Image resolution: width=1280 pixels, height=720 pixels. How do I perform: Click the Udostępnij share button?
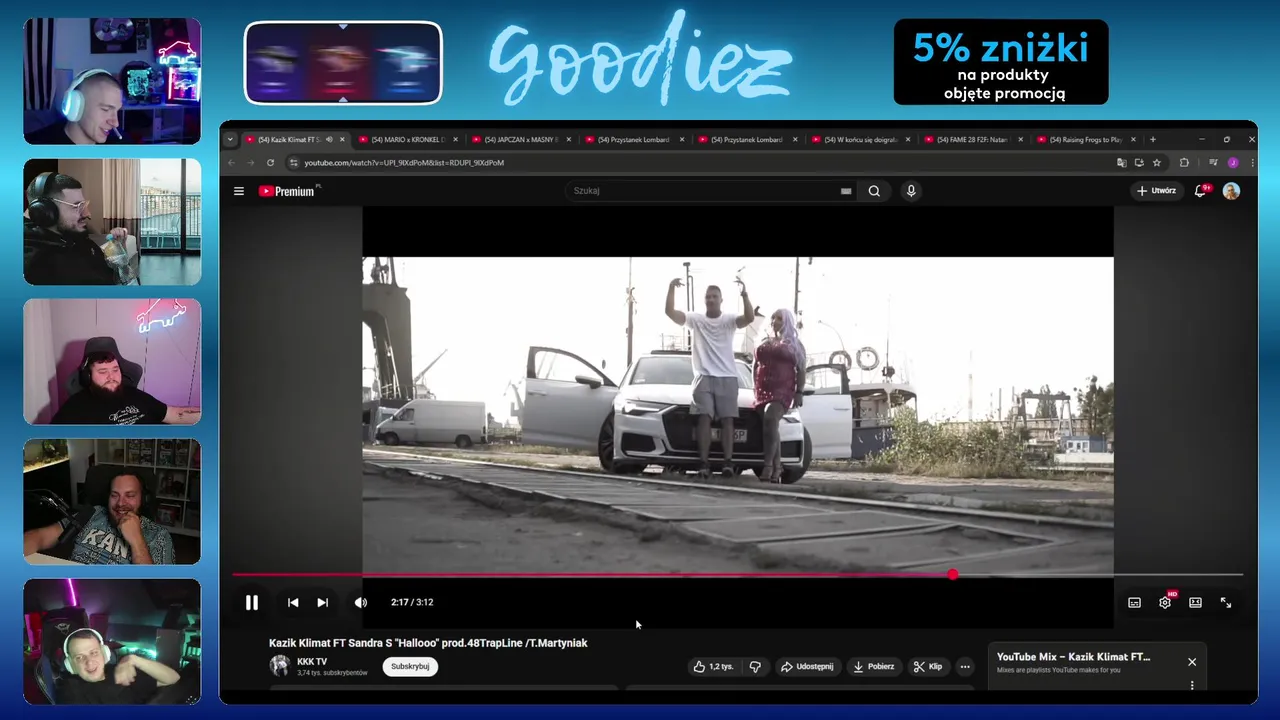point(806,667)
